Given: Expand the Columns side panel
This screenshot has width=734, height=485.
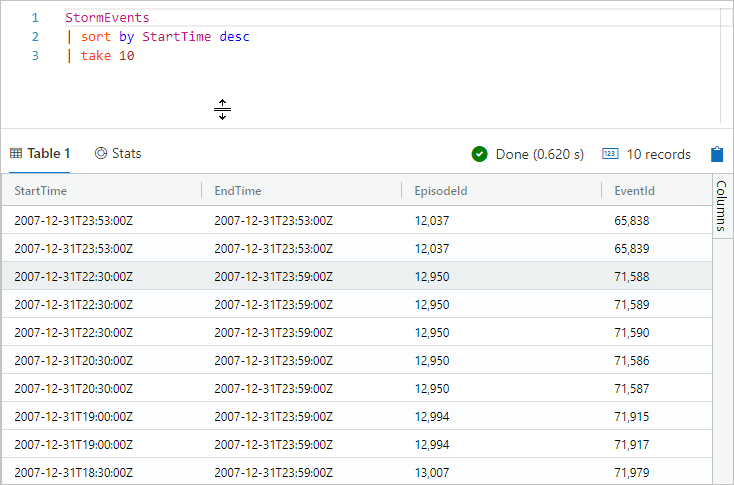Looking at the screenshot, I should (x=721, y=207).
